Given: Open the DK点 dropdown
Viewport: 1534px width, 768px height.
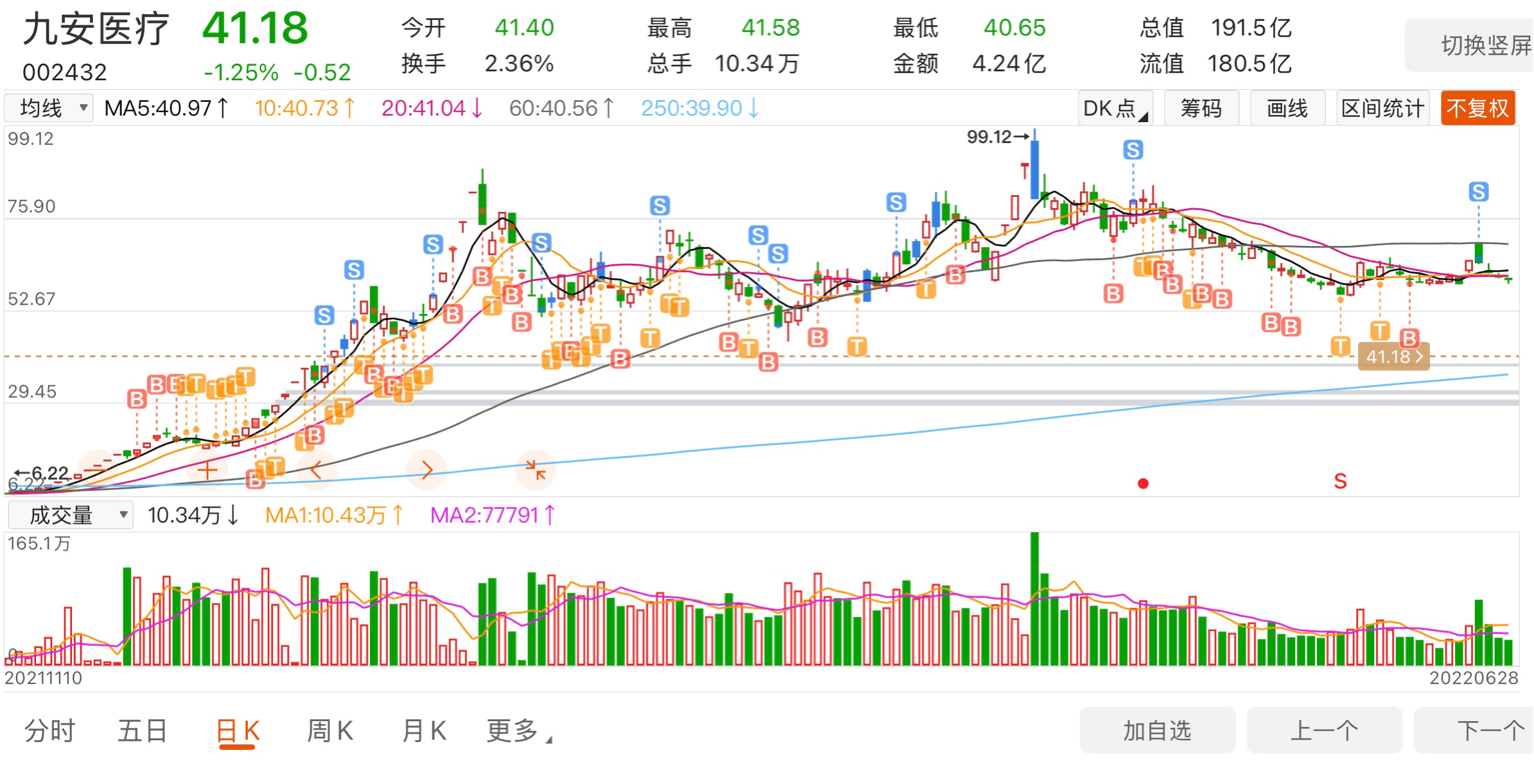Looking at the screenshot, I should coord(1115,108).
